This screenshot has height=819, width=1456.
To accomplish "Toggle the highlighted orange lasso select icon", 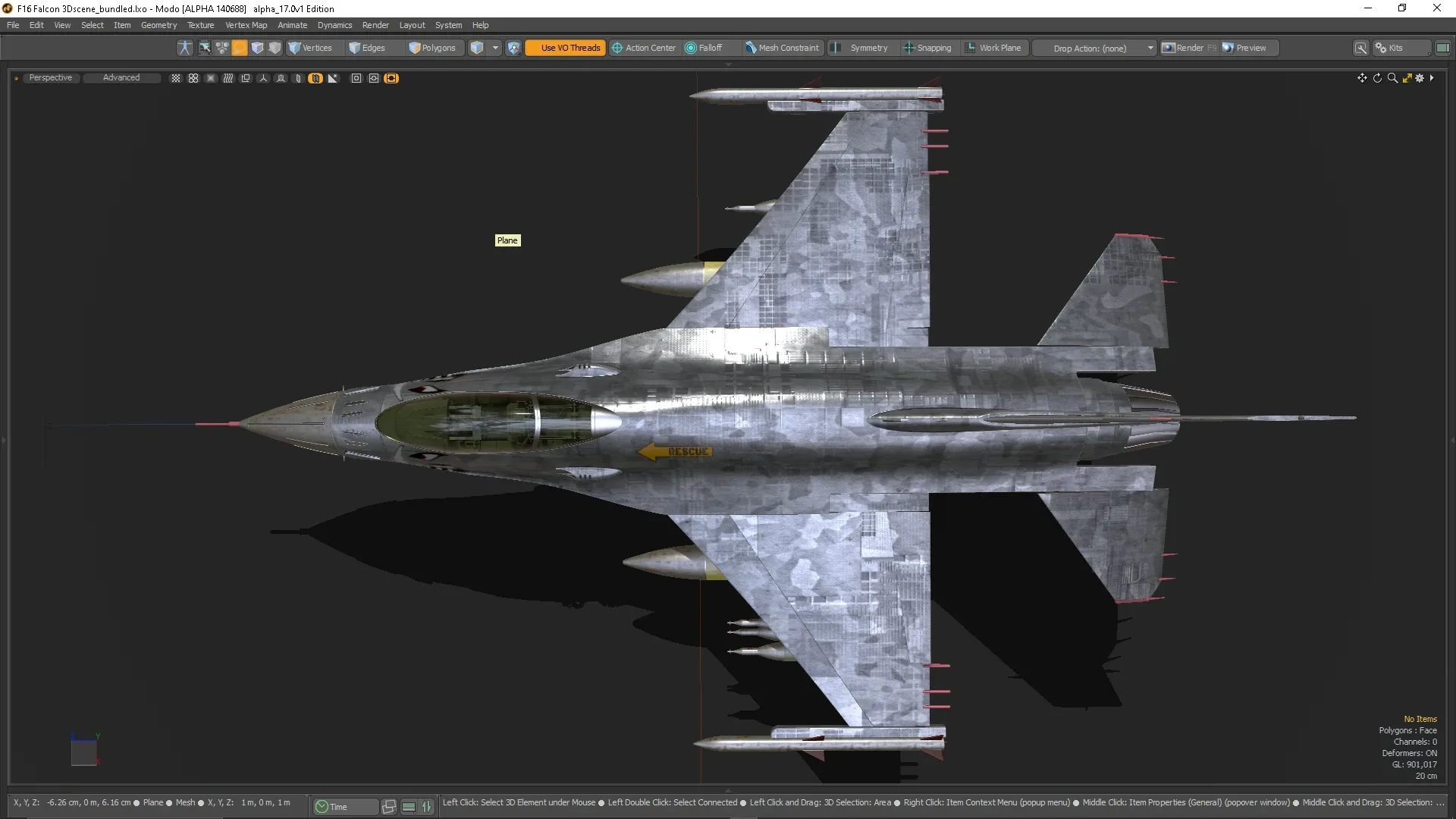I will [240, 48].
